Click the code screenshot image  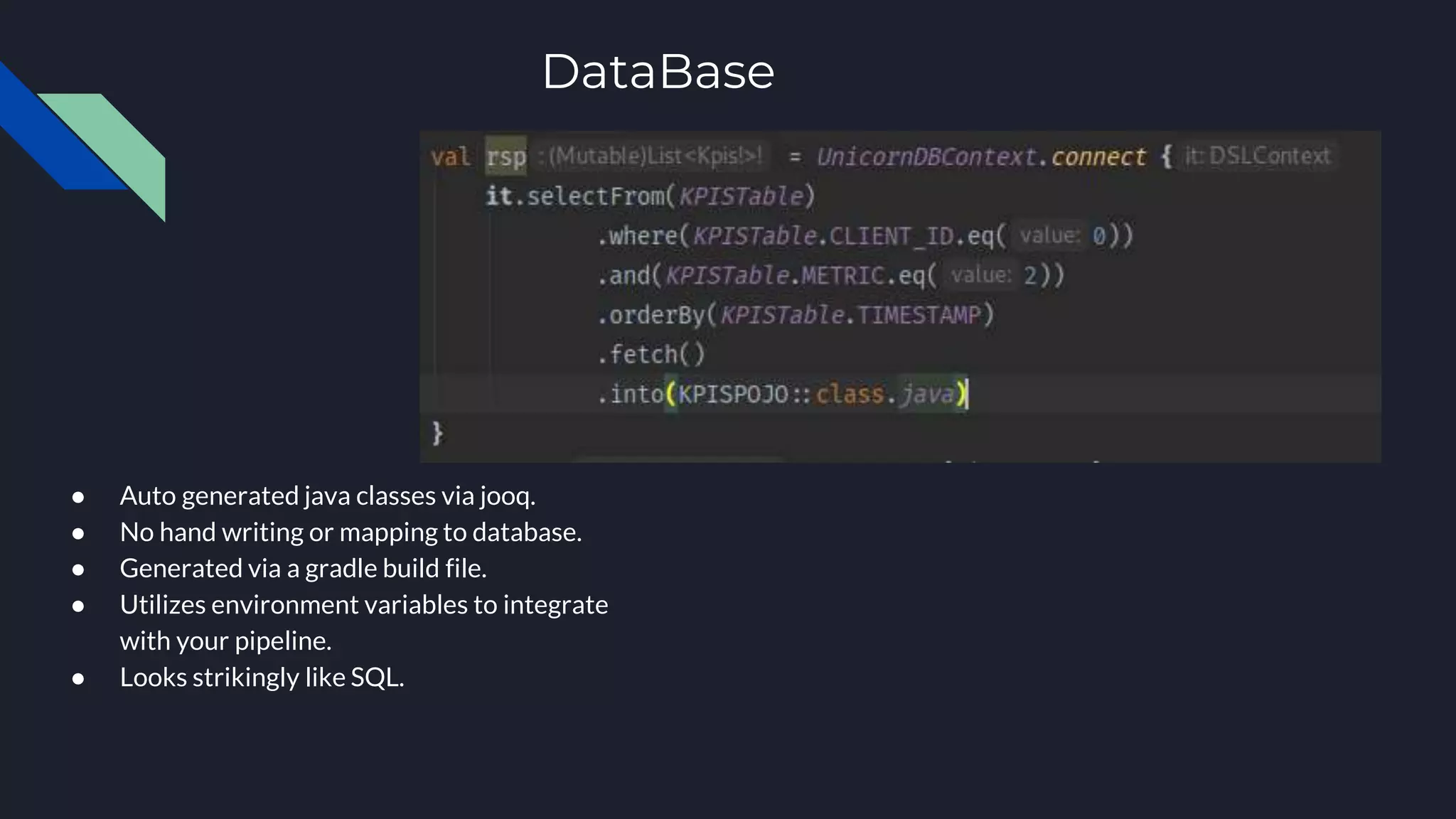[x=900, y=296]
